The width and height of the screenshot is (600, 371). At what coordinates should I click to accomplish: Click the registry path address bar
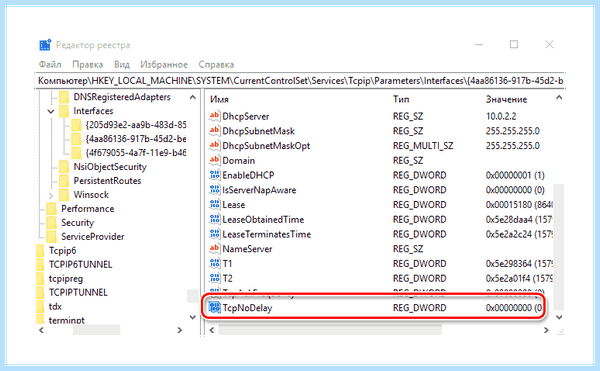coord(300,81)
